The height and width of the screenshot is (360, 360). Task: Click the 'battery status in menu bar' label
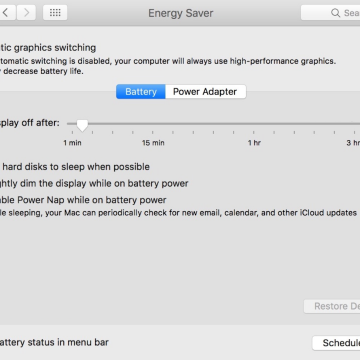click(54, 342)
